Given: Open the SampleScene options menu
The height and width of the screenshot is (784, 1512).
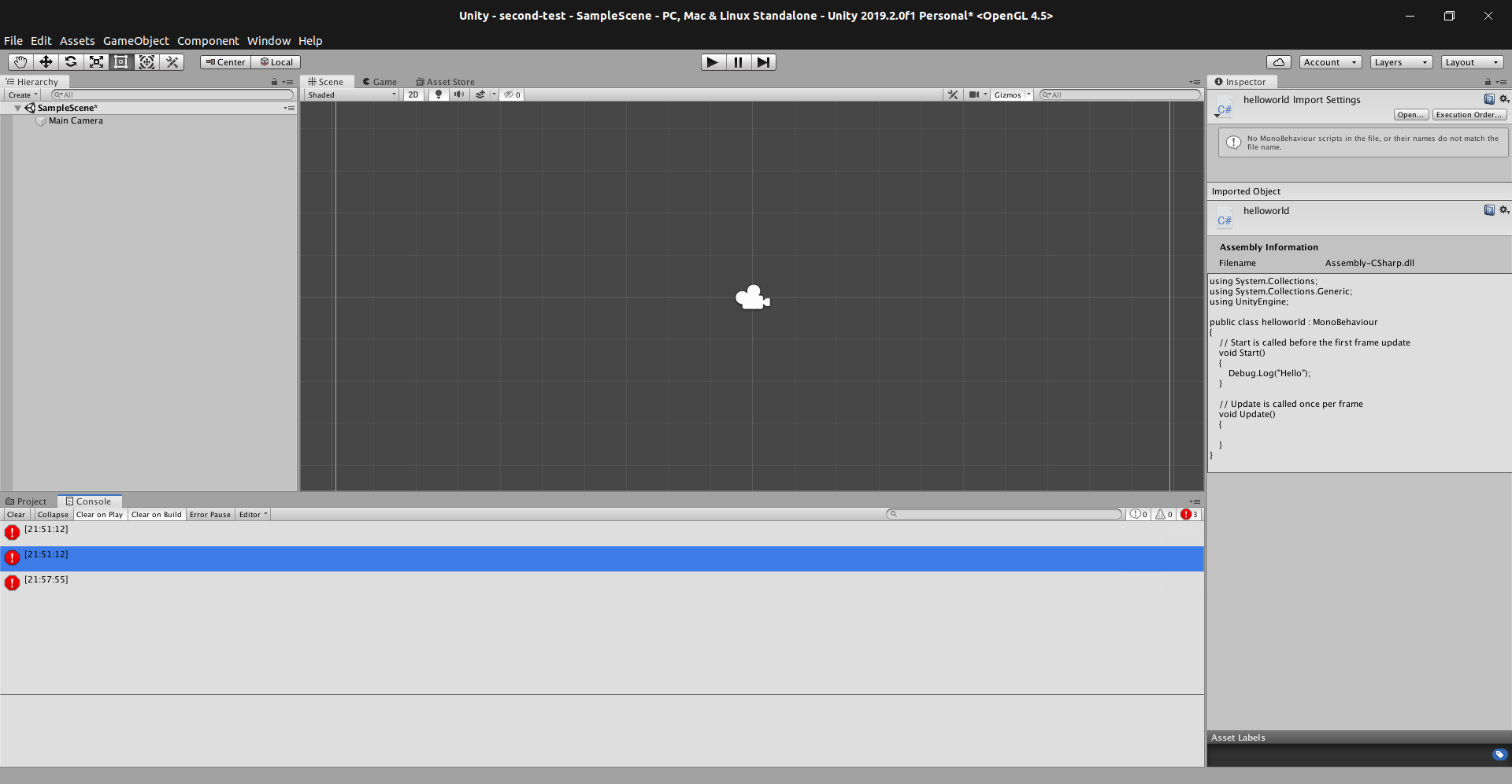Looking at the screenshot, I should 289,108.
